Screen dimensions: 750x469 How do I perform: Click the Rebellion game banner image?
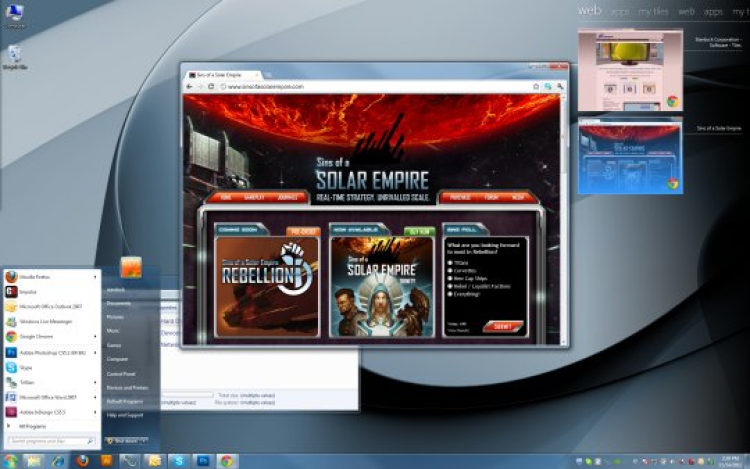[267, 287]
